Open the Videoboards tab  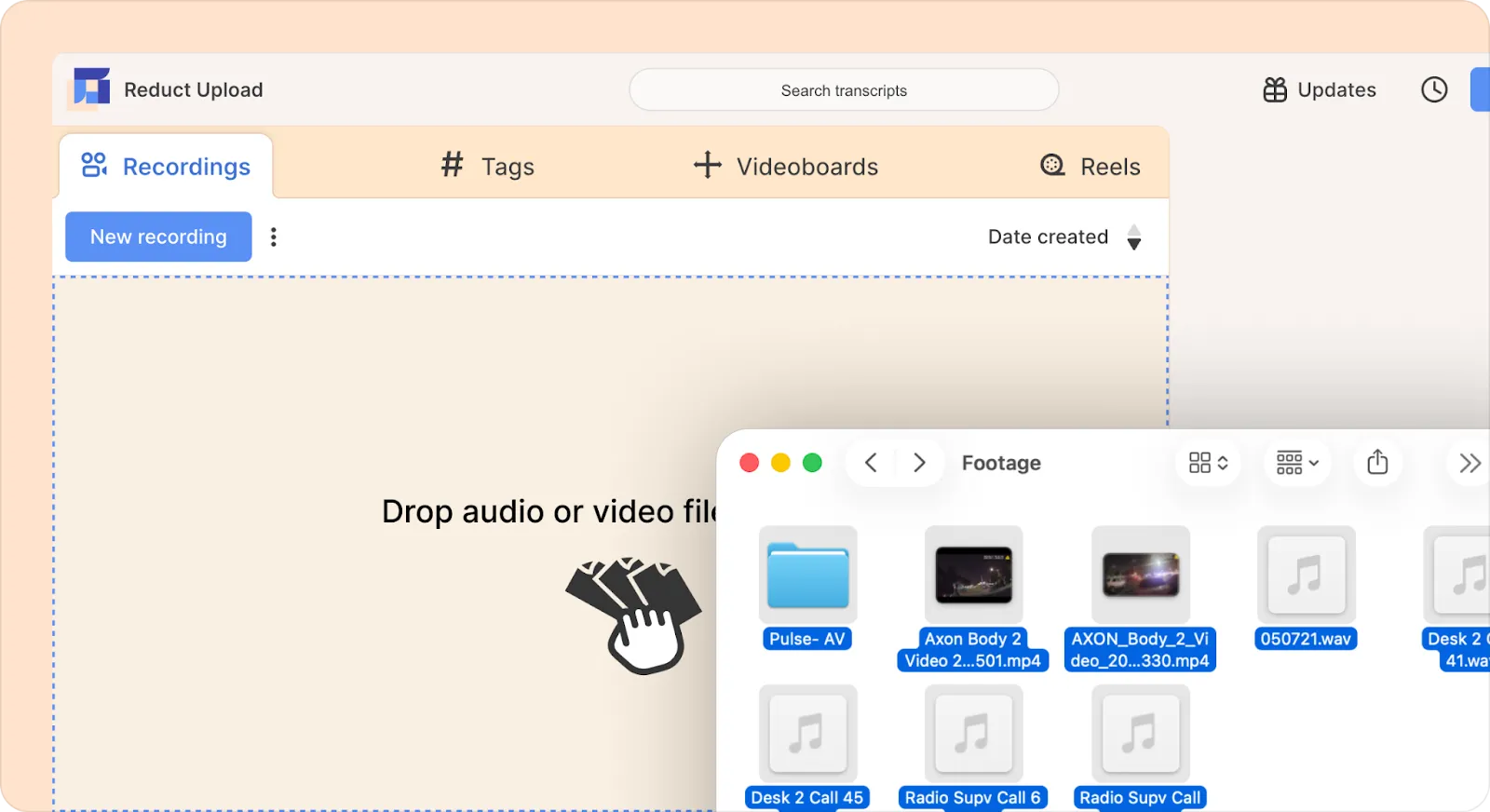[786, 166]
